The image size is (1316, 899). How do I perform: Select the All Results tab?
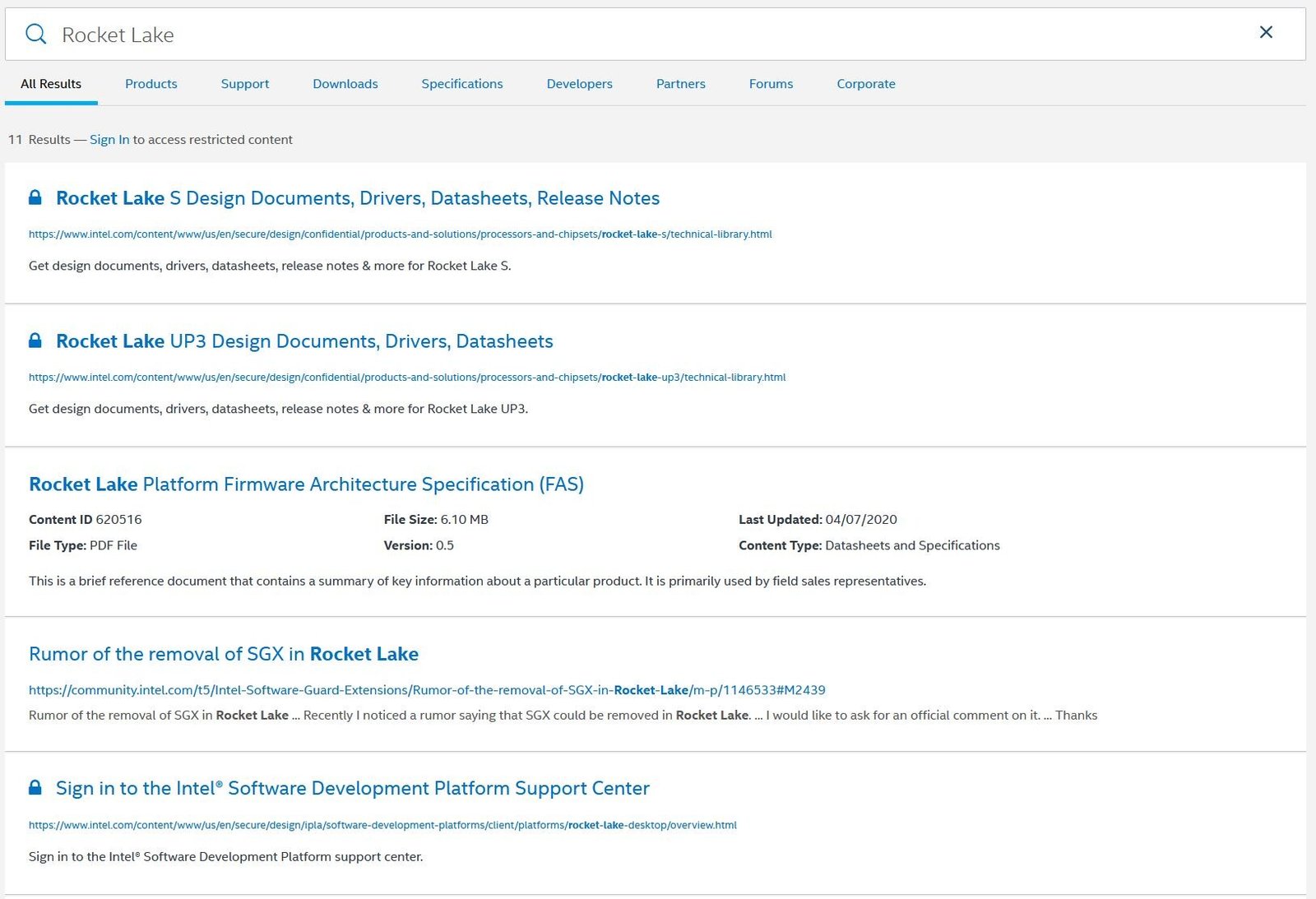point(51,84)
